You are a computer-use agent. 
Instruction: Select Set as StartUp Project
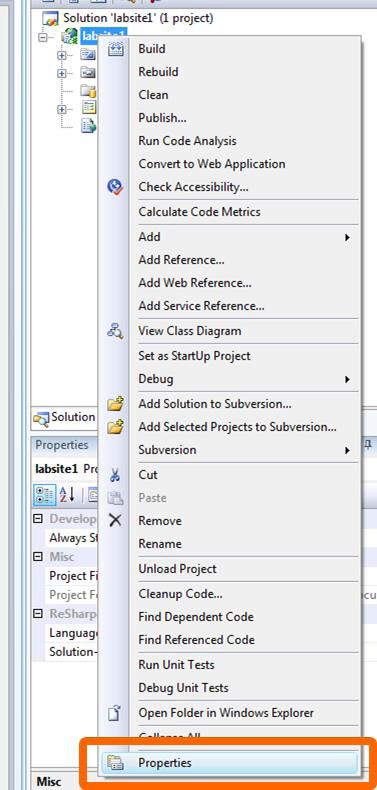195,356
